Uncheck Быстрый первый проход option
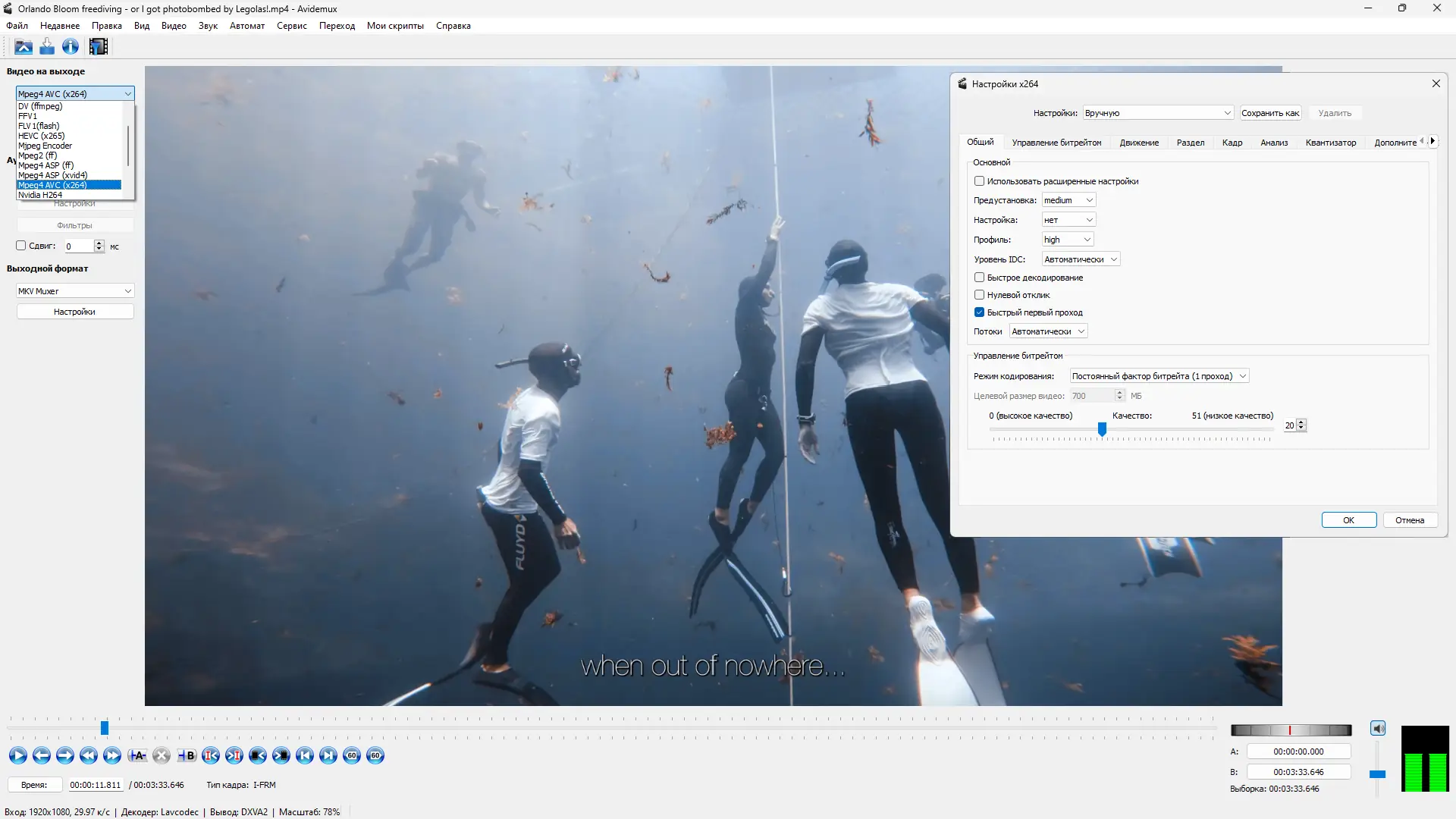Screen dimensions: 1456x819 pos(980,312)
